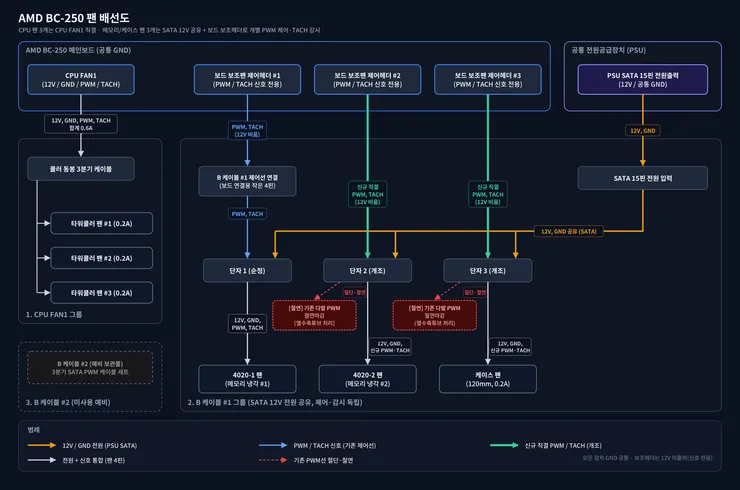This screenshot has height=490, width=740.
Task: Select the '4020-2 팬 (메모리 냉각 #2)' node
Action: tap(368, 379)
